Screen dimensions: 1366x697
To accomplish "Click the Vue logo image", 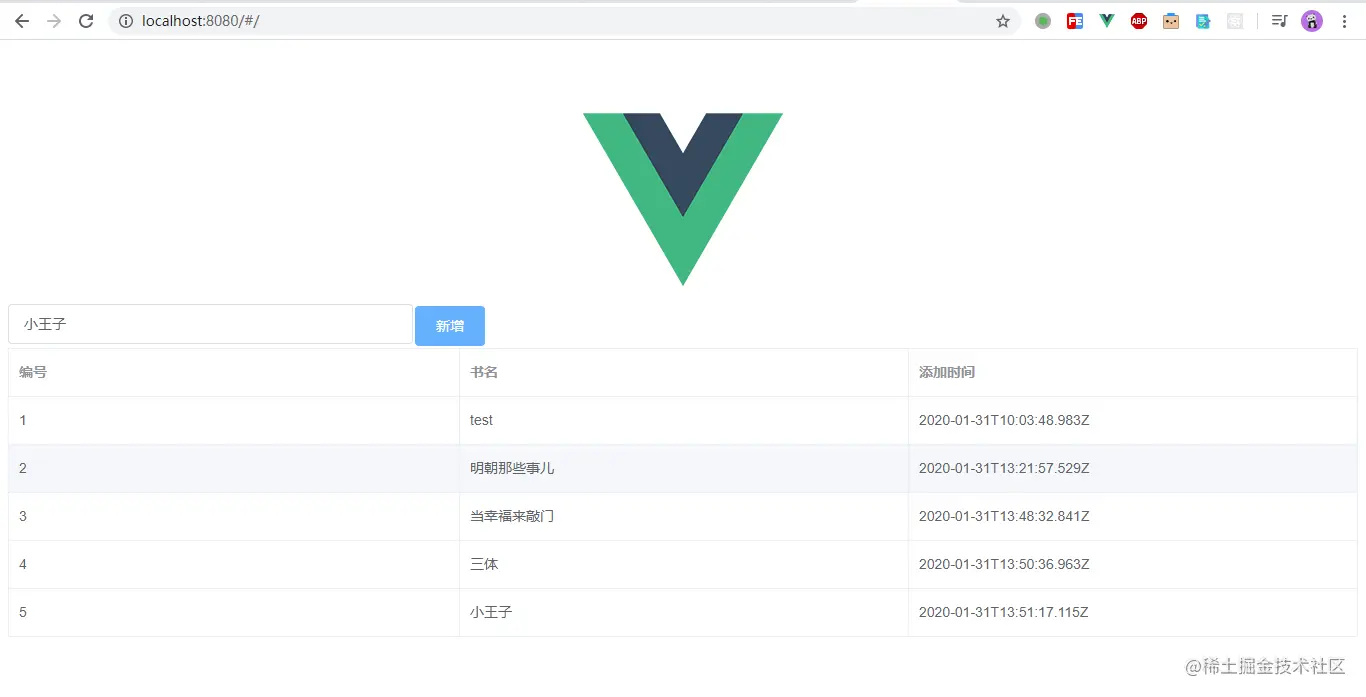I will coord(683,199).
